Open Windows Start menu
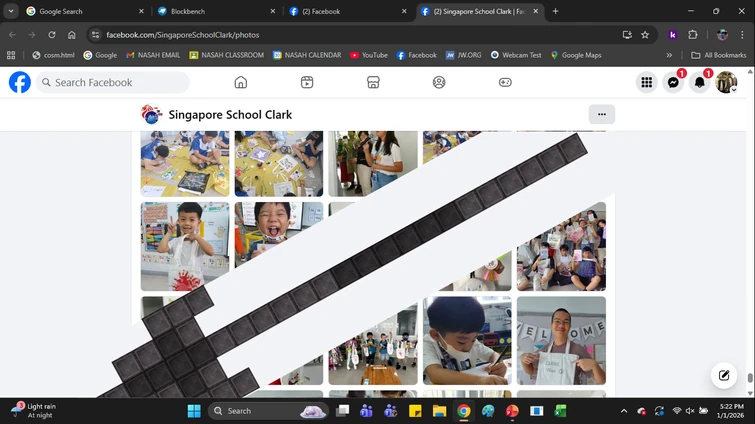The height and width of the screenshot is (424, 755). (194, 411)
